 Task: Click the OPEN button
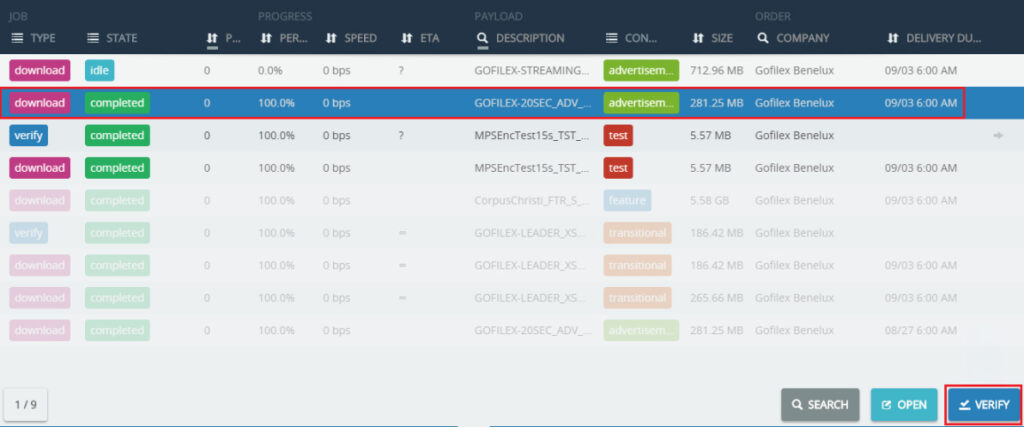(904, 405)
